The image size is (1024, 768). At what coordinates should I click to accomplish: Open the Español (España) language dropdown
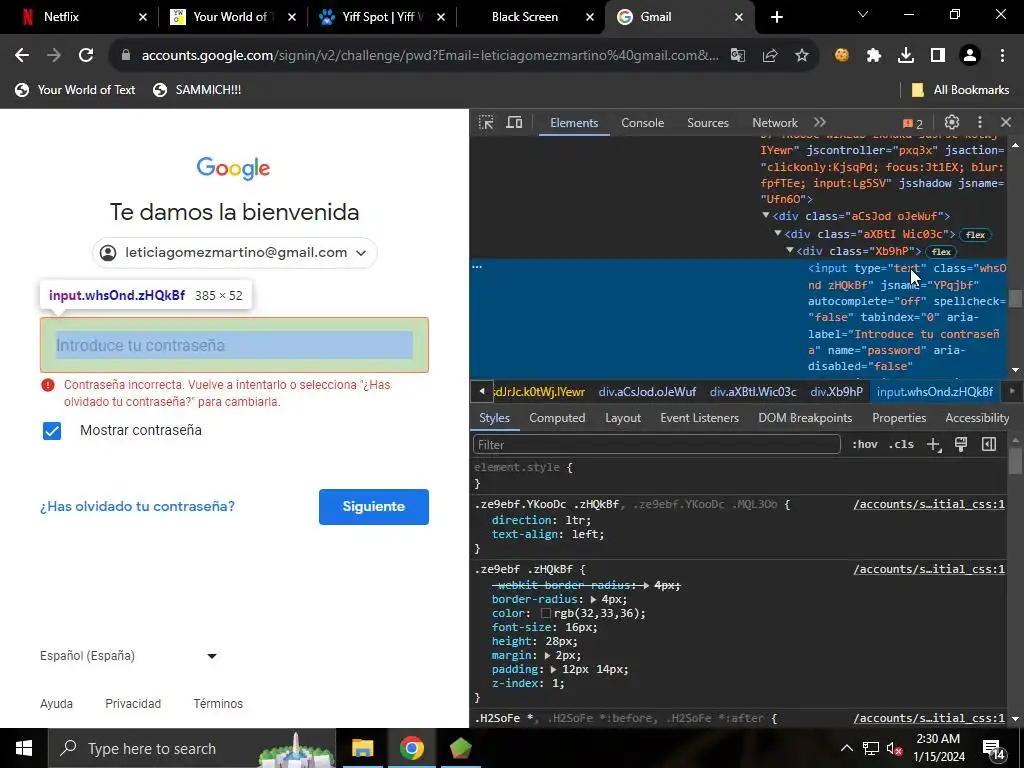[128, 656]
